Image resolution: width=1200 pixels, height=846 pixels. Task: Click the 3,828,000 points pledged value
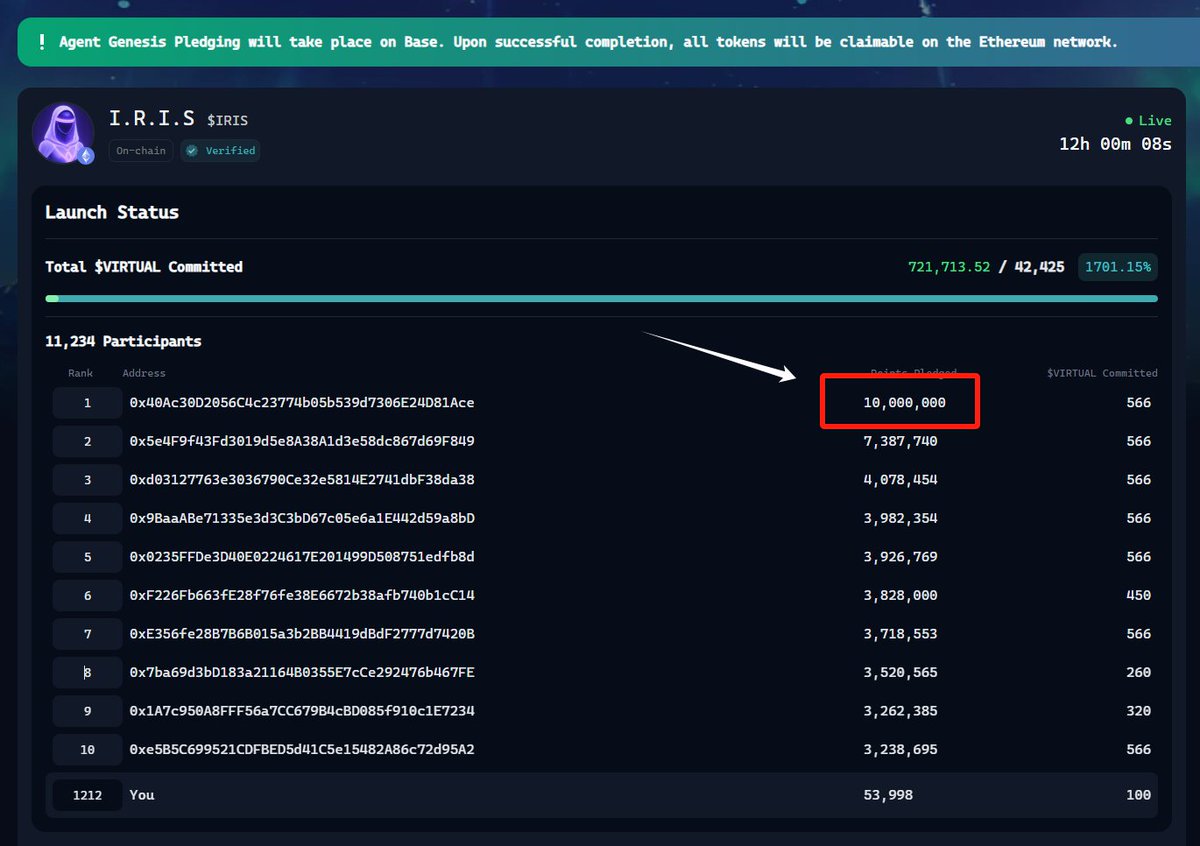point(900,595)
